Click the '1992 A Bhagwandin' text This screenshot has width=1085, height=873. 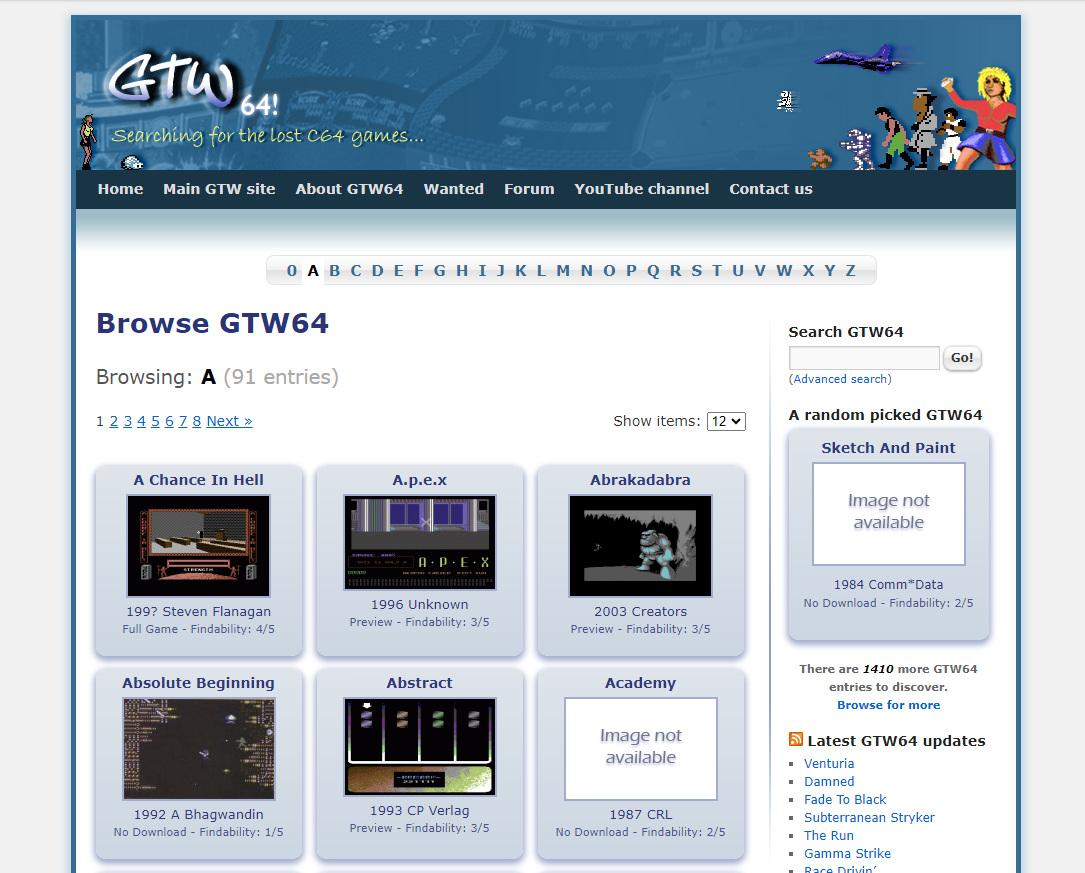coord(199,814)
